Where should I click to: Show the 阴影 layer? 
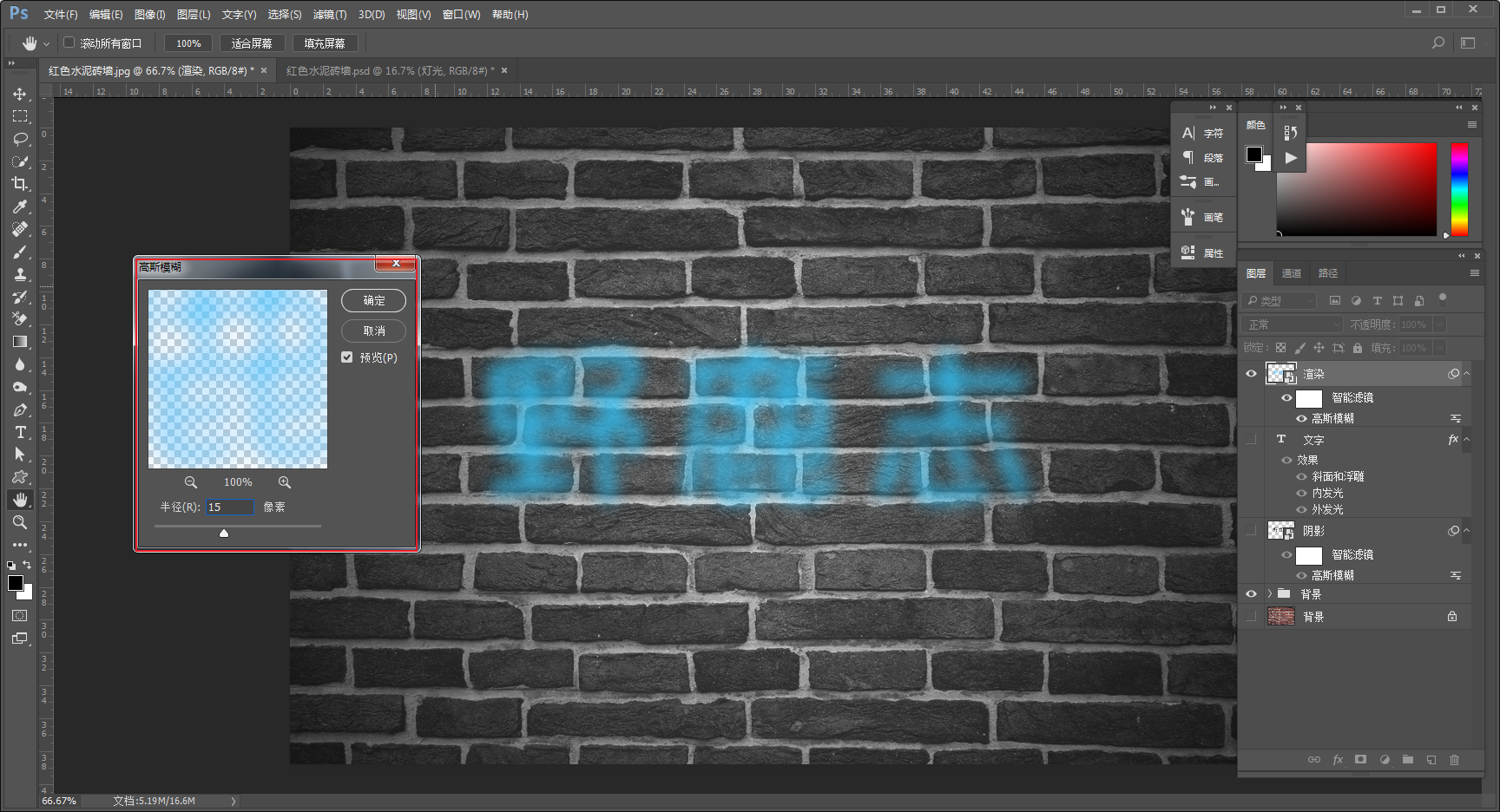1251,530
